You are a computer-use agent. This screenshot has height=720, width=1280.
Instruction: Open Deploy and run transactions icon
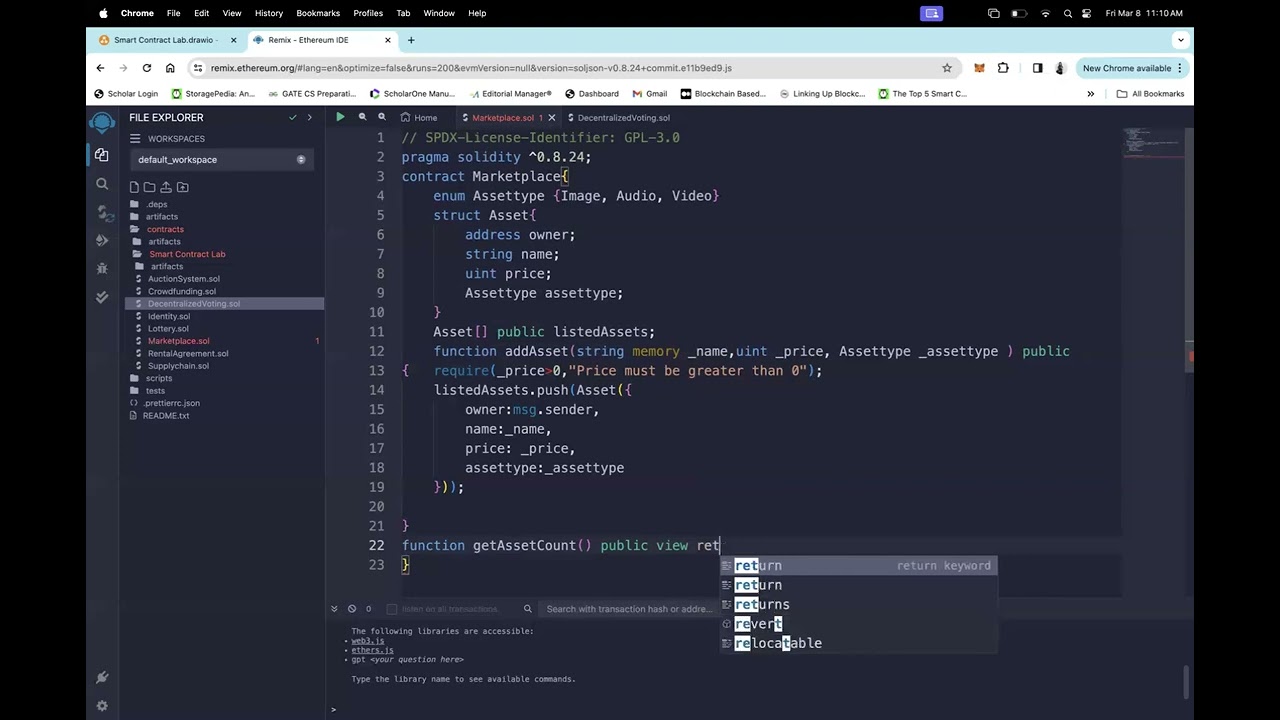point(102,240)
